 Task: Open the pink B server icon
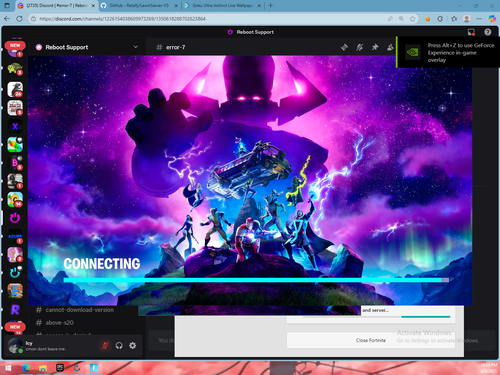point(15,163)
